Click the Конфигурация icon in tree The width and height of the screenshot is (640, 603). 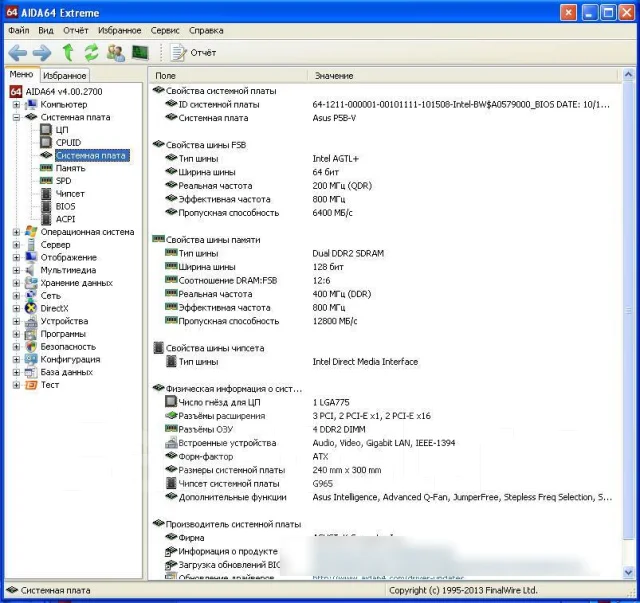coord(31,359)
